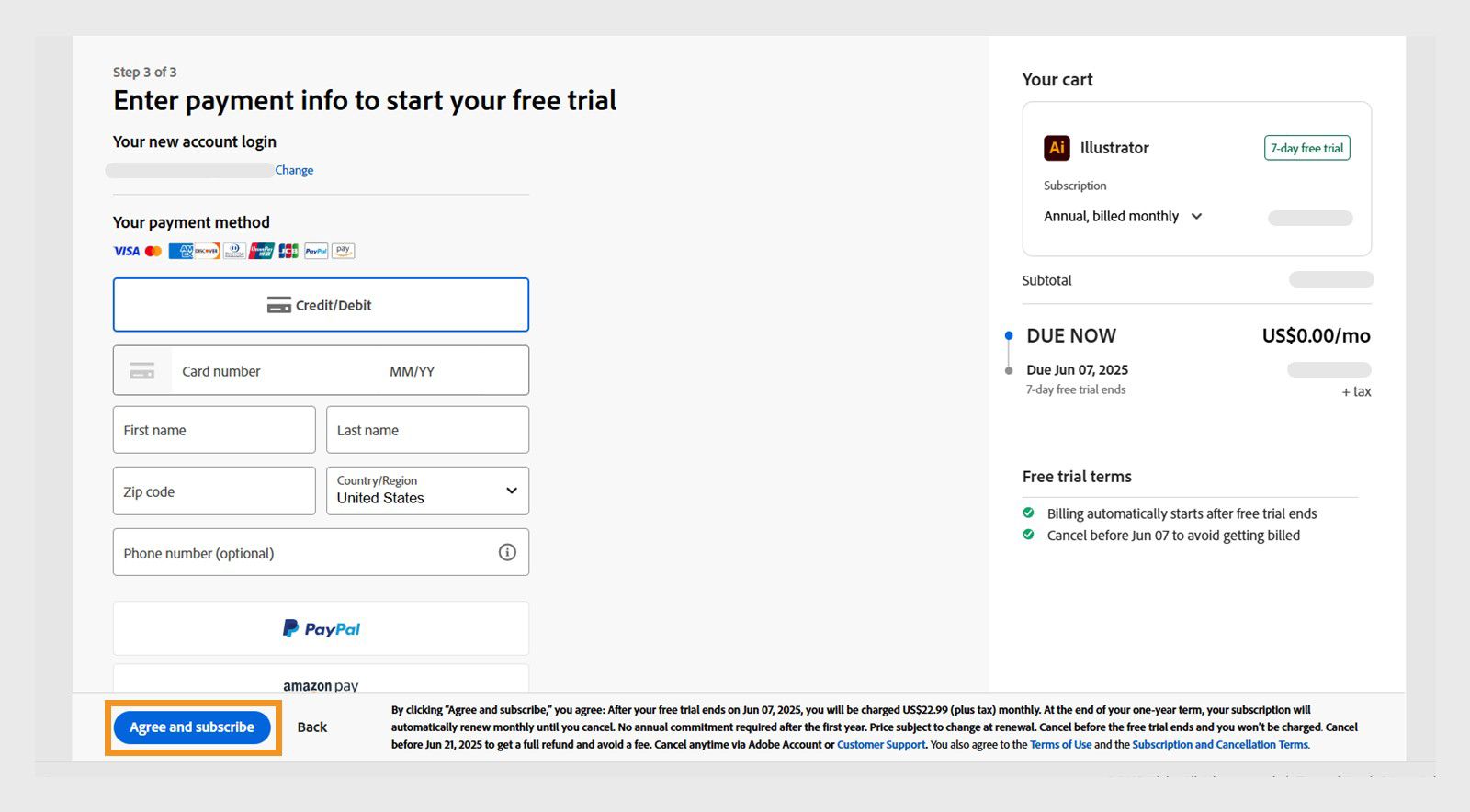Click the small Amazon Pay logo icon

tap(343, 251)
